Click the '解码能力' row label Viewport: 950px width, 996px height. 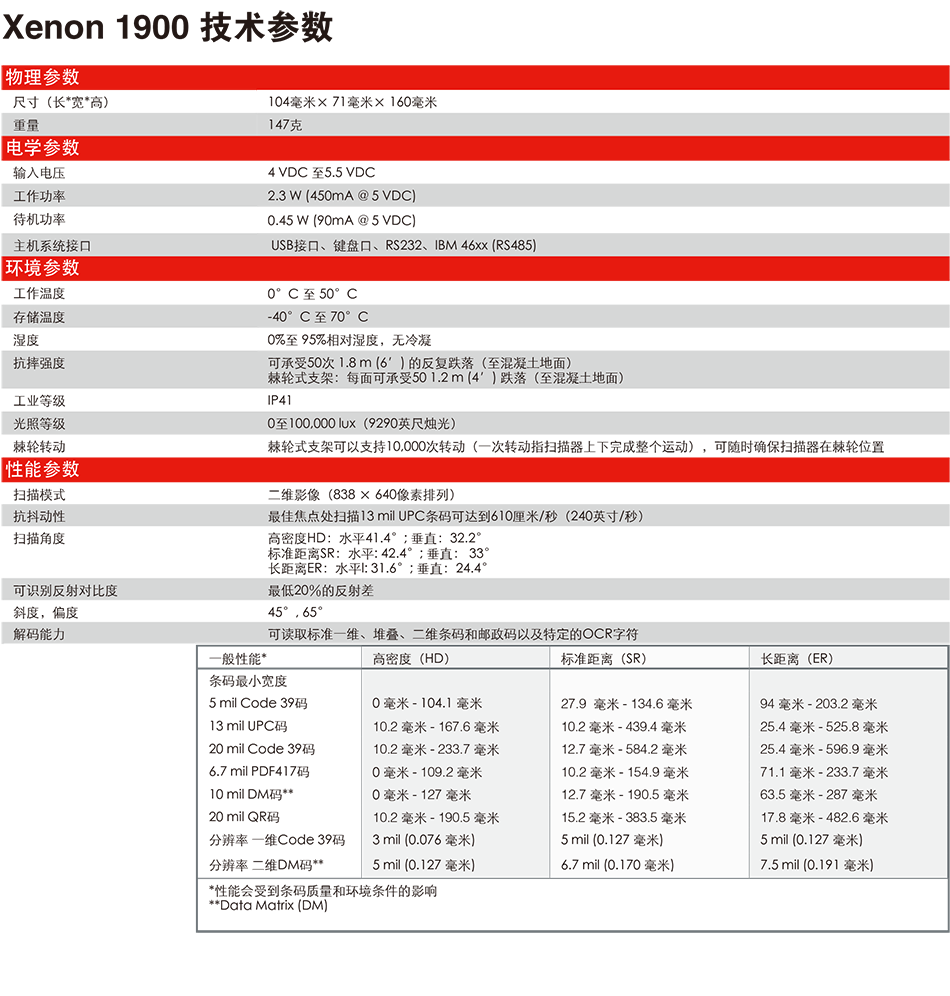39,634
